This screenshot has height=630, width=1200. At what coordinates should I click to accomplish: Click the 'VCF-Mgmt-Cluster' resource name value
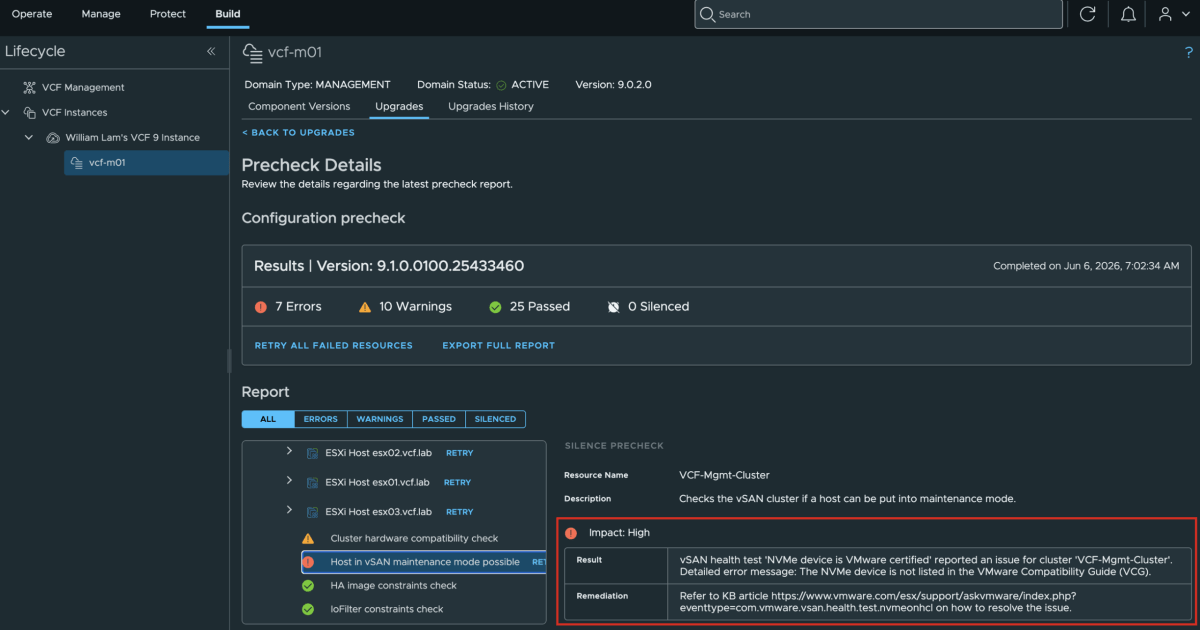(x=724, y=475)
